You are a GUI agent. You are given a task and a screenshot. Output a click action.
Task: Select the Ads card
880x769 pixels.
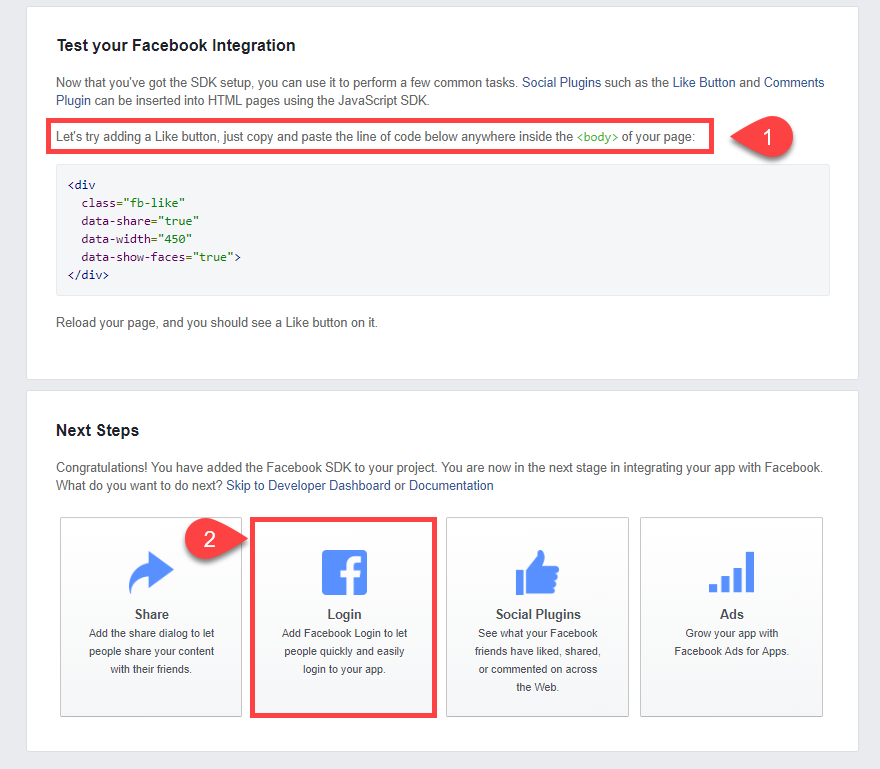point(731,617)
